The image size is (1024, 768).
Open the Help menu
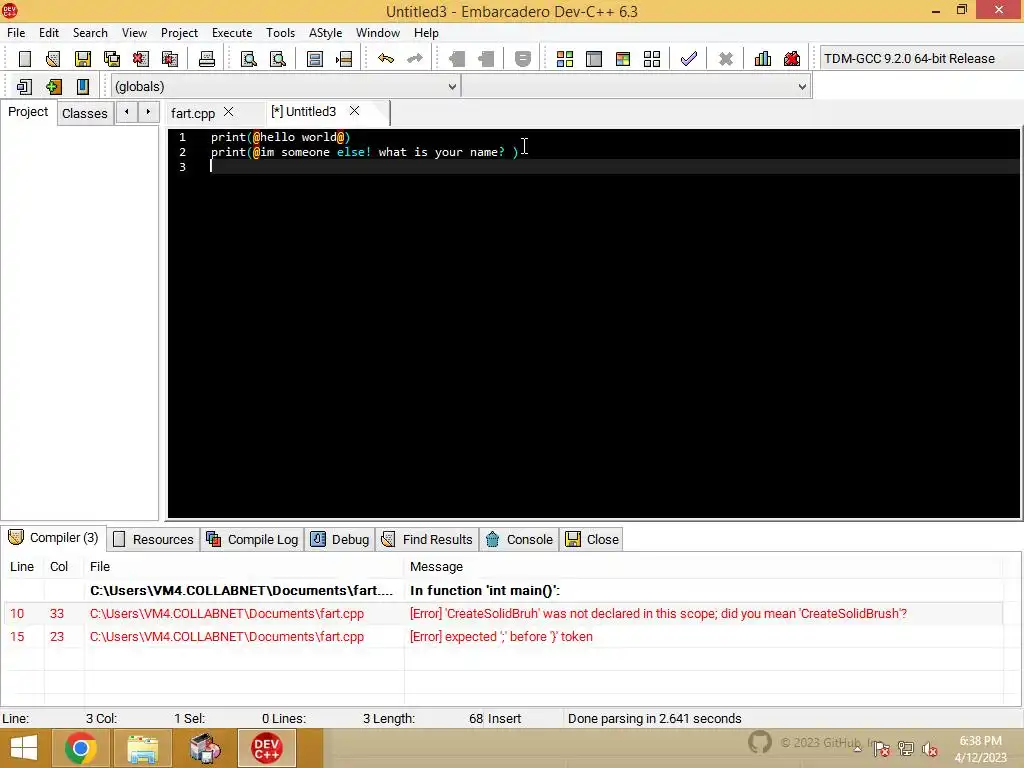point(426,33)
